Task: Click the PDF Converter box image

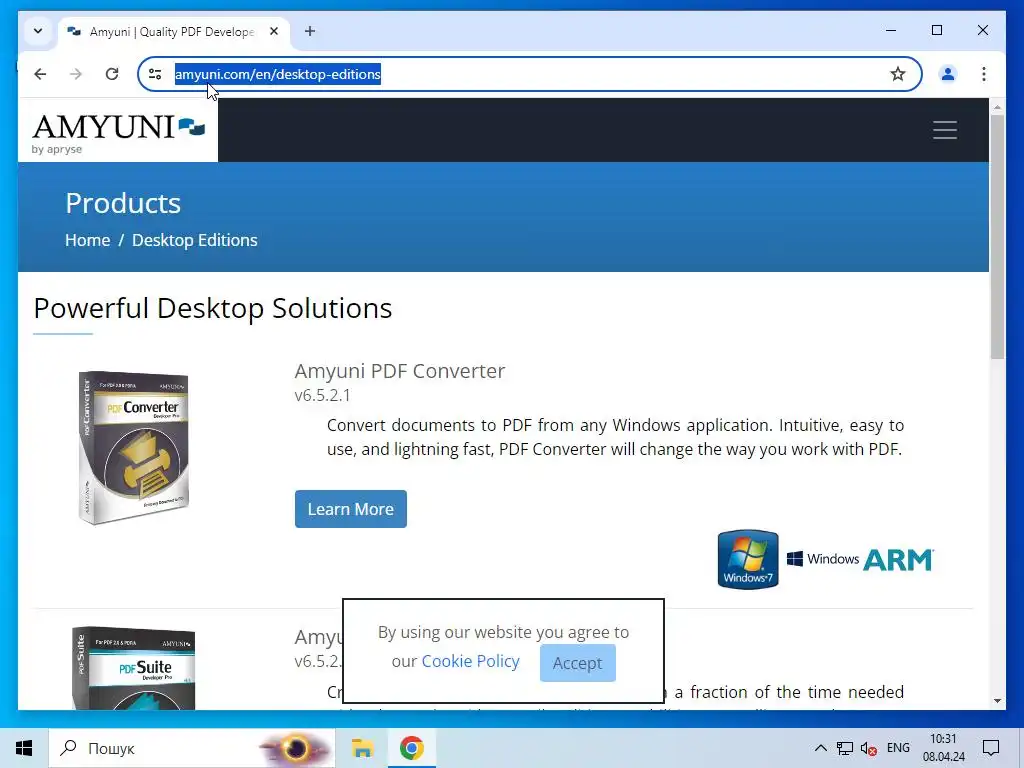Action: pyautogui.click(x=133, y=447)
